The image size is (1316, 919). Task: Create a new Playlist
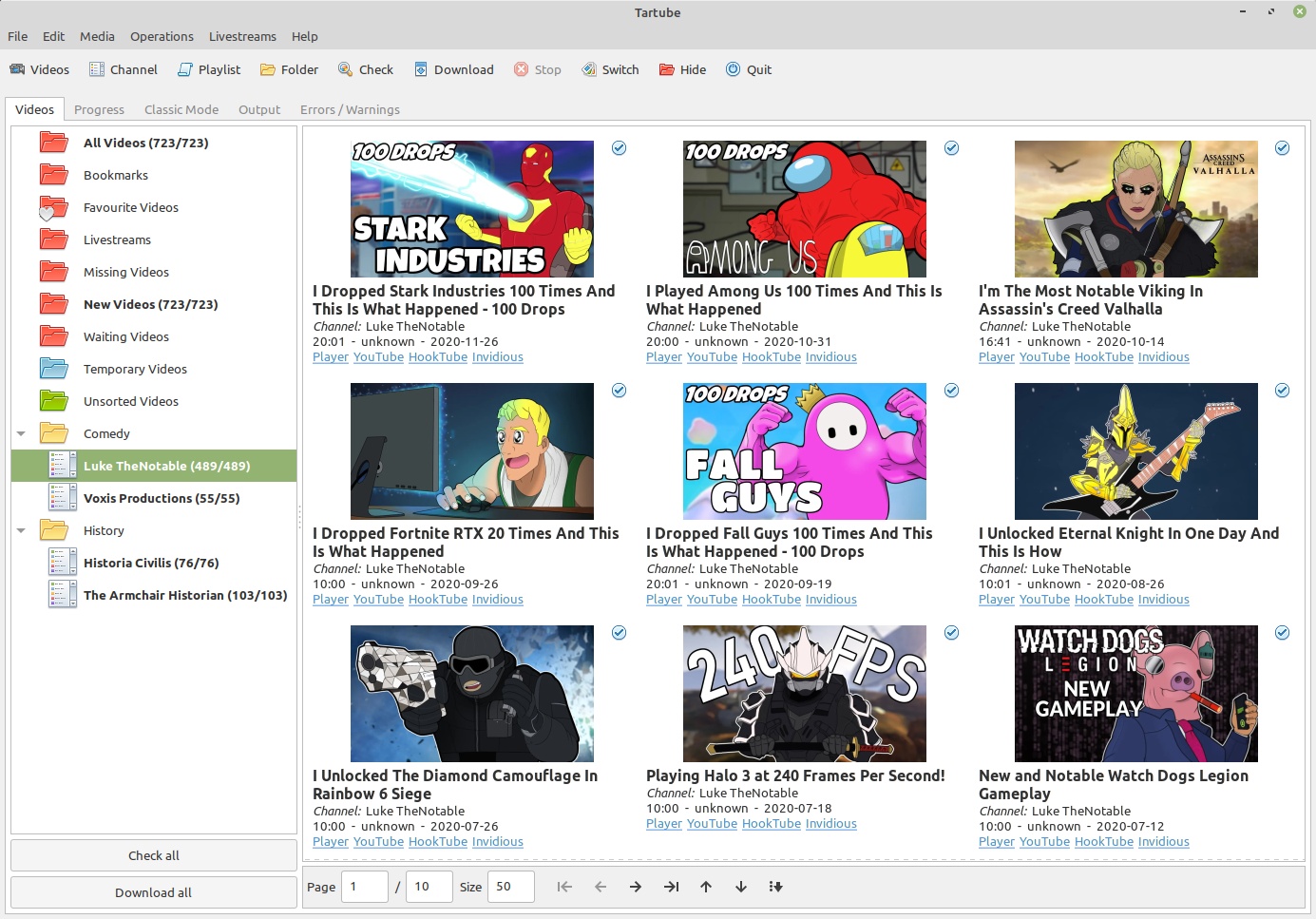[208, 68]
